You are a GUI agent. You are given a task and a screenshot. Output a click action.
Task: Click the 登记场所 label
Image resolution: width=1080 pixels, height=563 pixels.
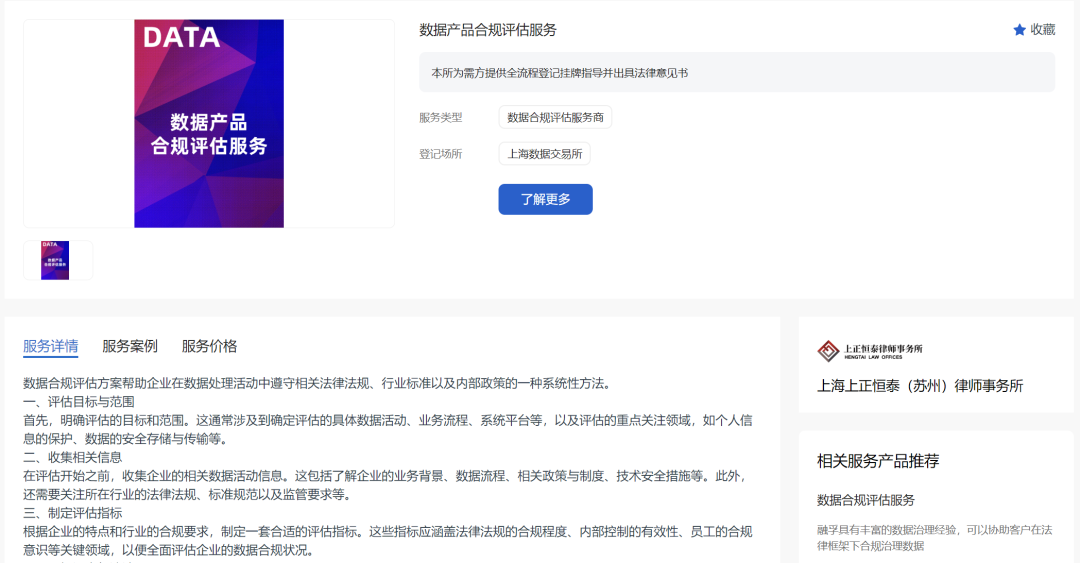441,154
